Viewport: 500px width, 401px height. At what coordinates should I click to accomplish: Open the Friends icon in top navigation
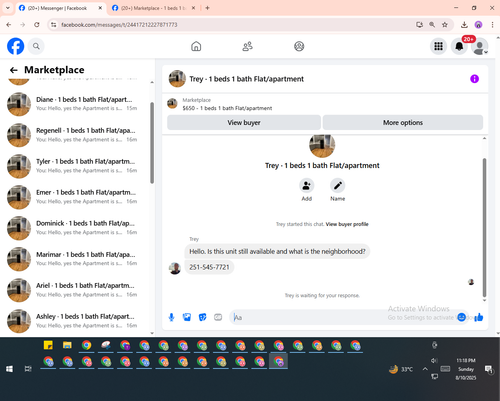click(x=247, y=46)
